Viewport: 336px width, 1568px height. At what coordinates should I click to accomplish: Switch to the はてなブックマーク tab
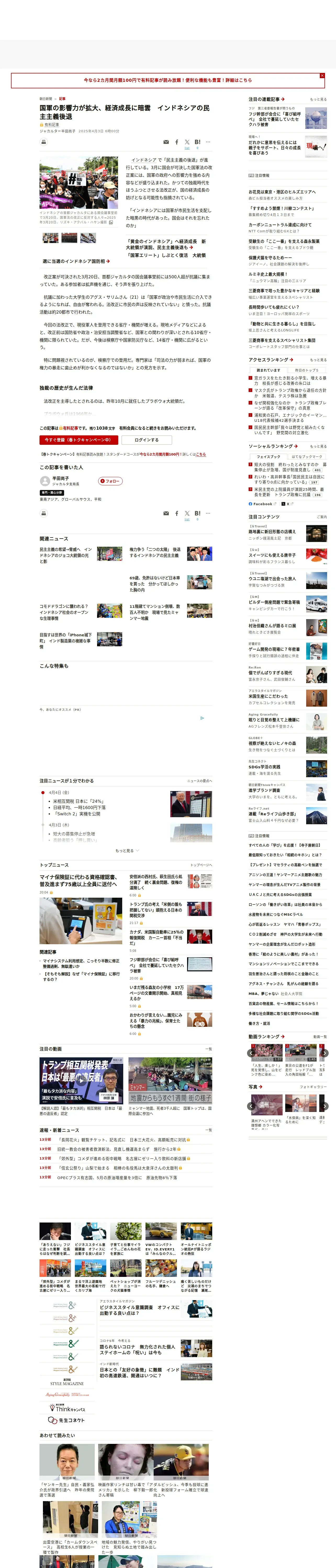[x=307, y=457]
